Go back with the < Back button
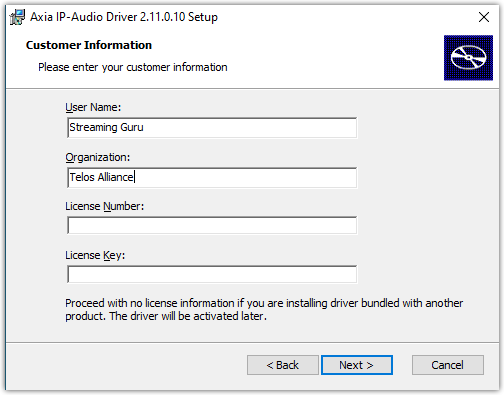The image size is (504, 395). tap(283, 365)
